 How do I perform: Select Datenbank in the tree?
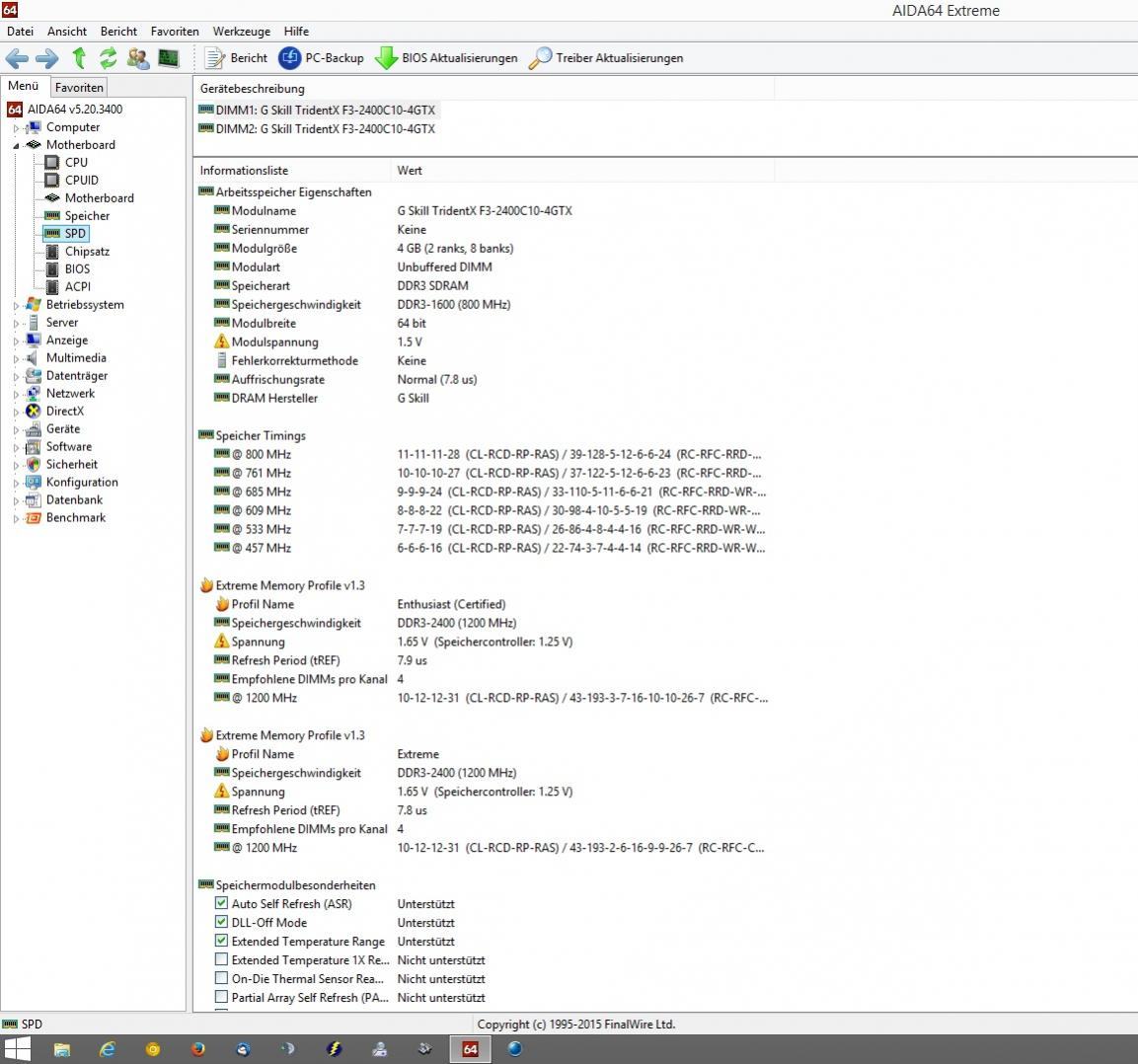(74, 500)
